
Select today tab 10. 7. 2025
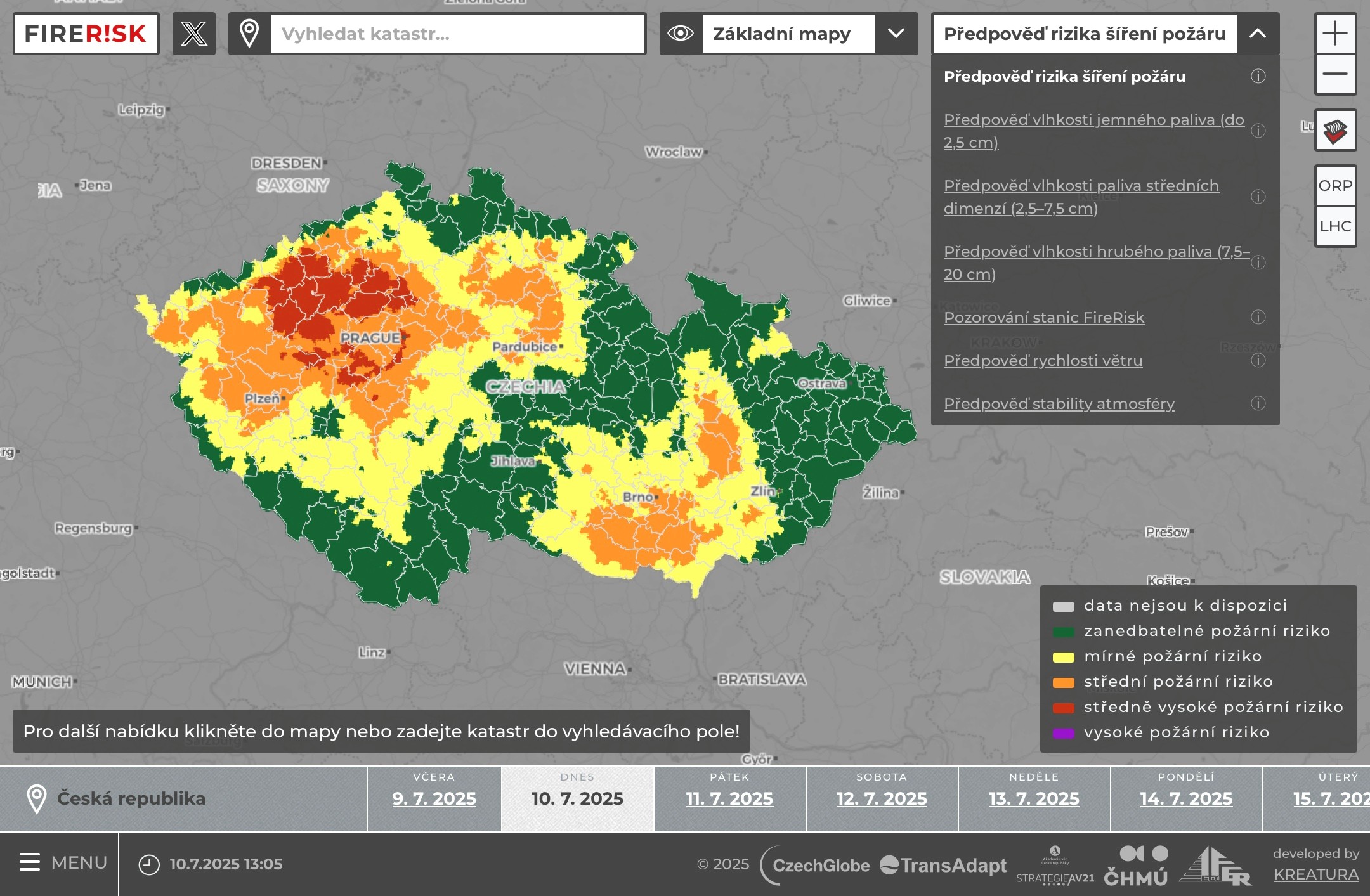pos(577,798)
